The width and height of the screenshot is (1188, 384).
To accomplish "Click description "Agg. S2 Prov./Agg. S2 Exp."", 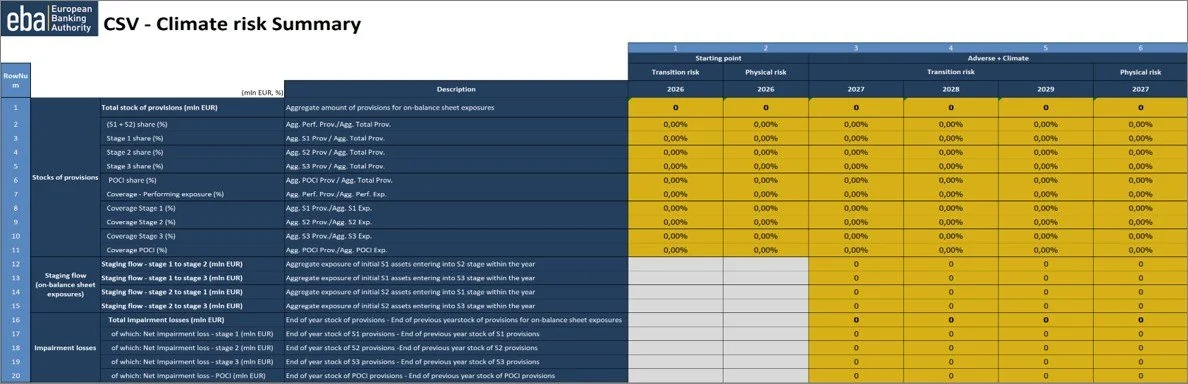I will tap(329, 222).
